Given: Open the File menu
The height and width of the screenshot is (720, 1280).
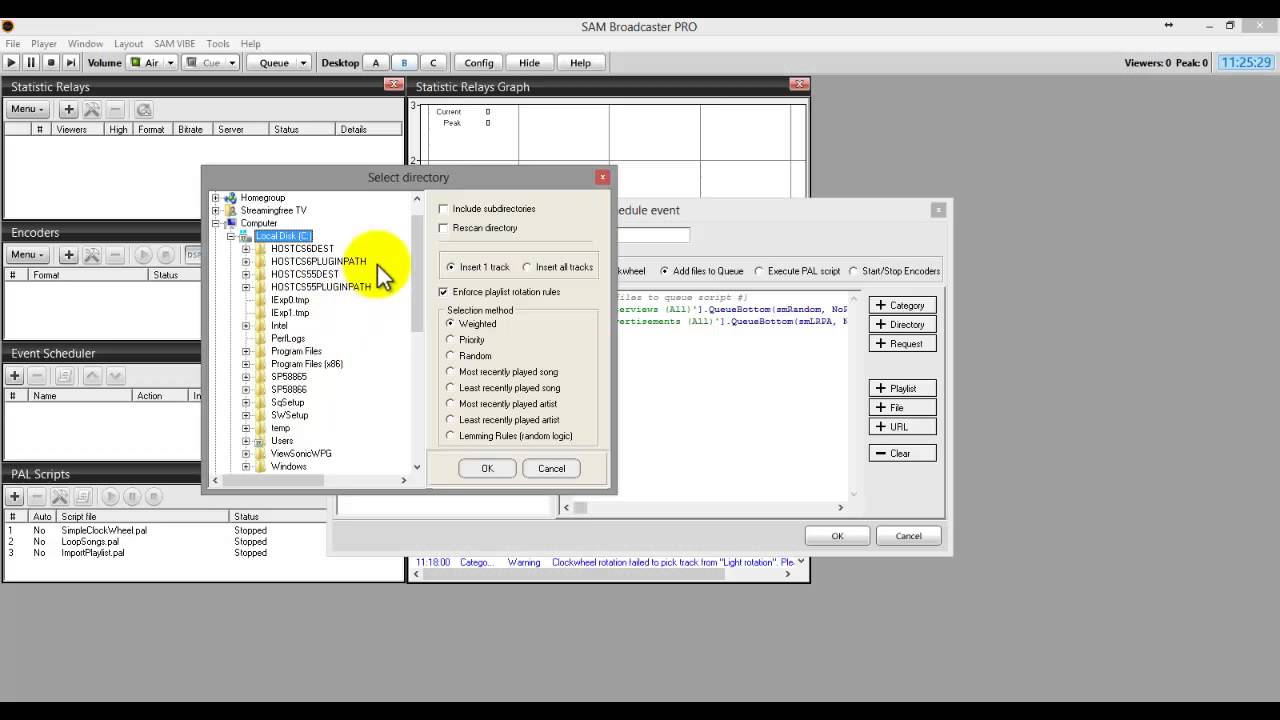Looking at the screenshot, I should 13,44.
